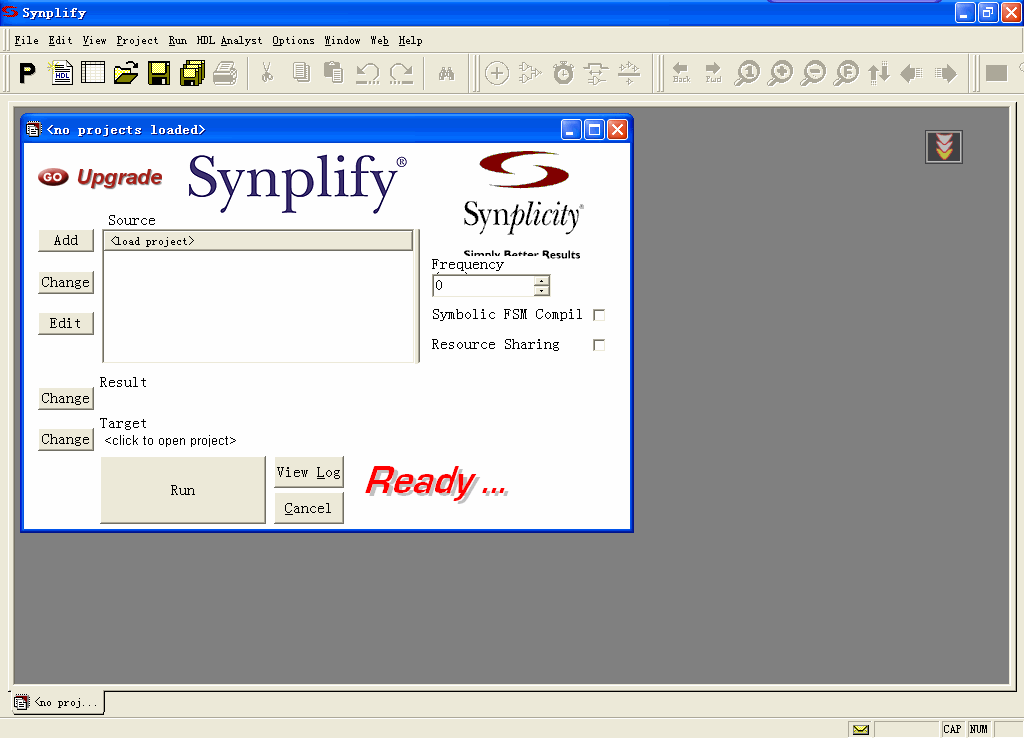Image resolution: width=1024 pixels, height=738 pixels.
Task: Click the Back arrow toolbar icon
Action: [x=681, y=73]
